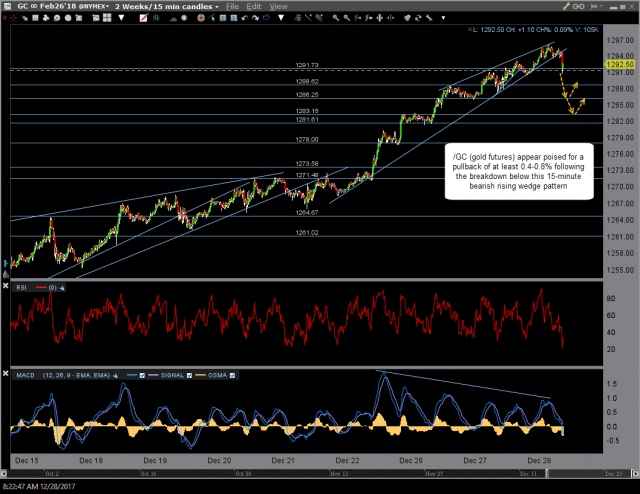
Task: Select the red pencil annotation tool
Action: tap(144, 18)
